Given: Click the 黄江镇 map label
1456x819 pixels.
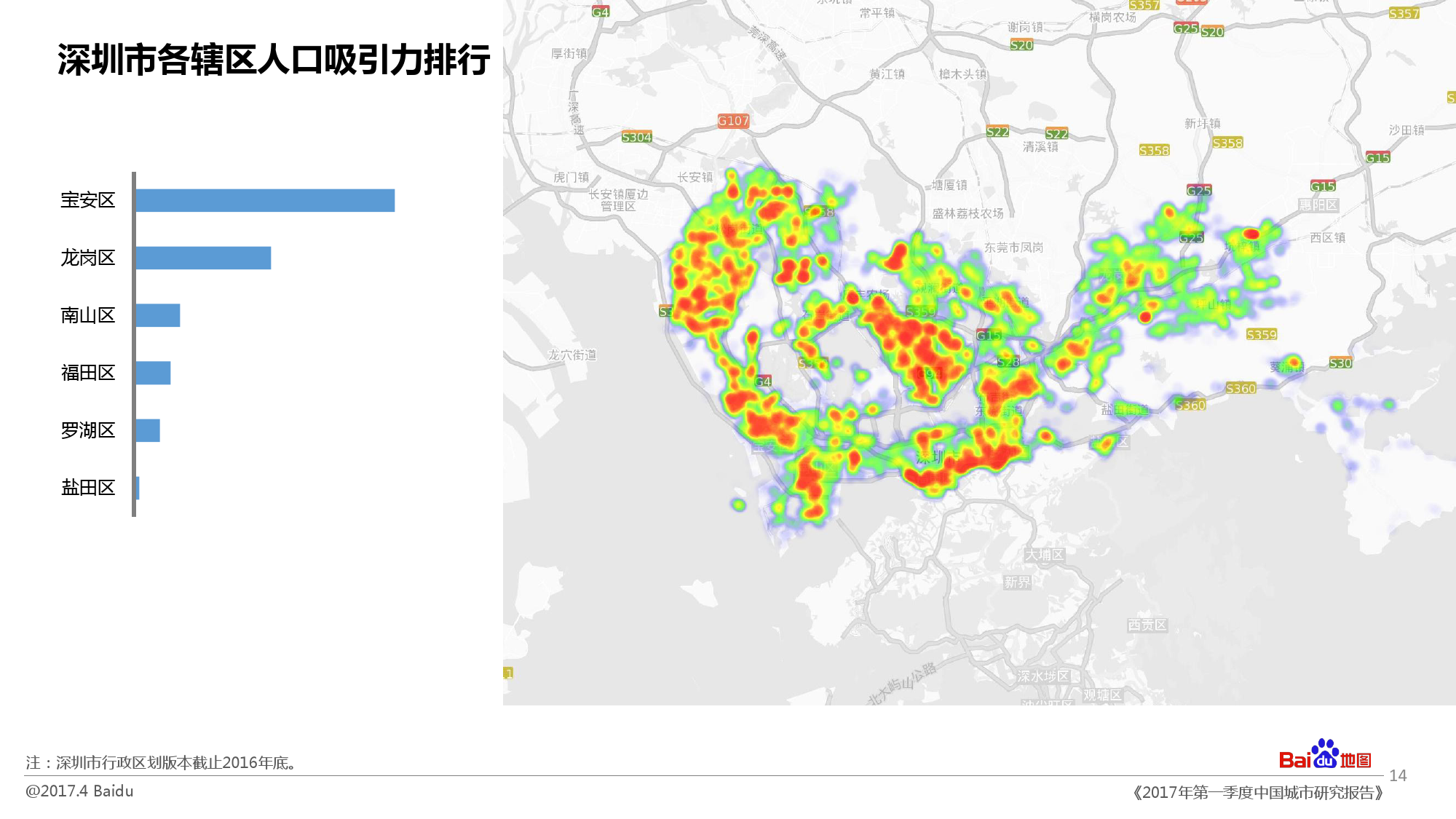Looking at the screenshot, I should pos(887,74).
